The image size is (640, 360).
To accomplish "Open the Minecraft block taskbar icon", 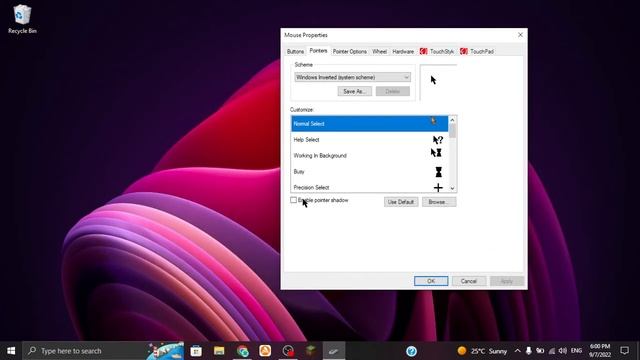I will [311, 351].
